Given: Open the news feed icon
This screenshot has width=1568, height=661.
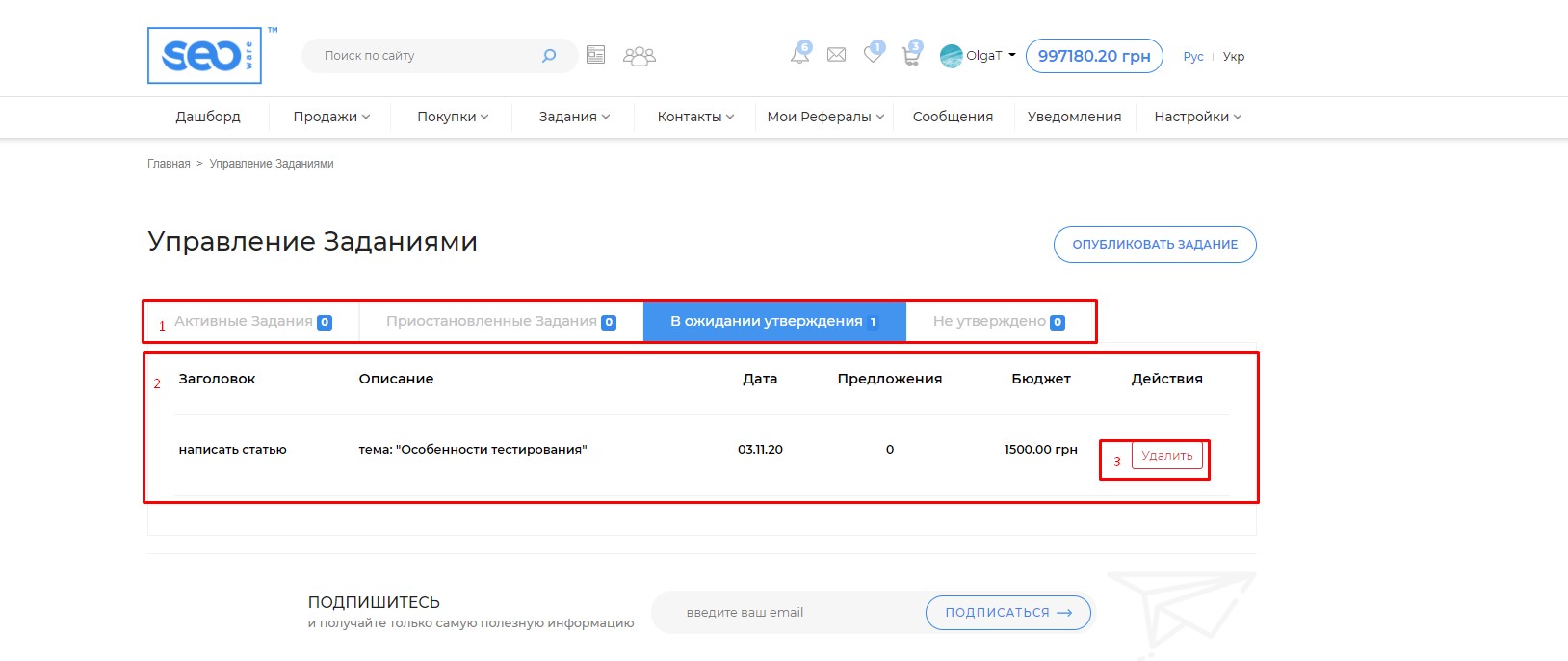Looking at the screenshot, I should coord(596,56).
